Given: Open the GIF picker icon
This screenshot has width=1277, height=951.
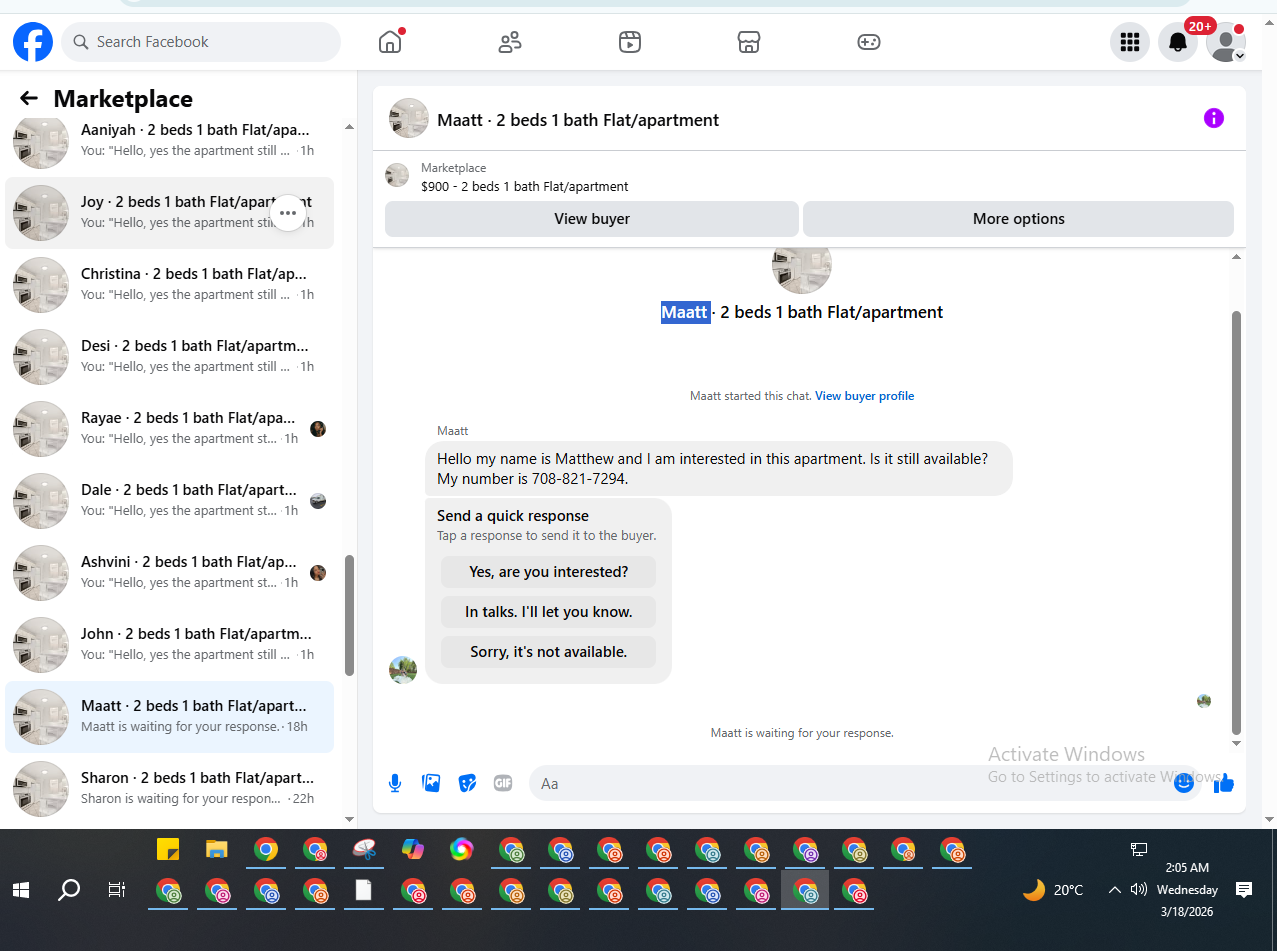Looking at the screenshot, I should coord(503,783).
